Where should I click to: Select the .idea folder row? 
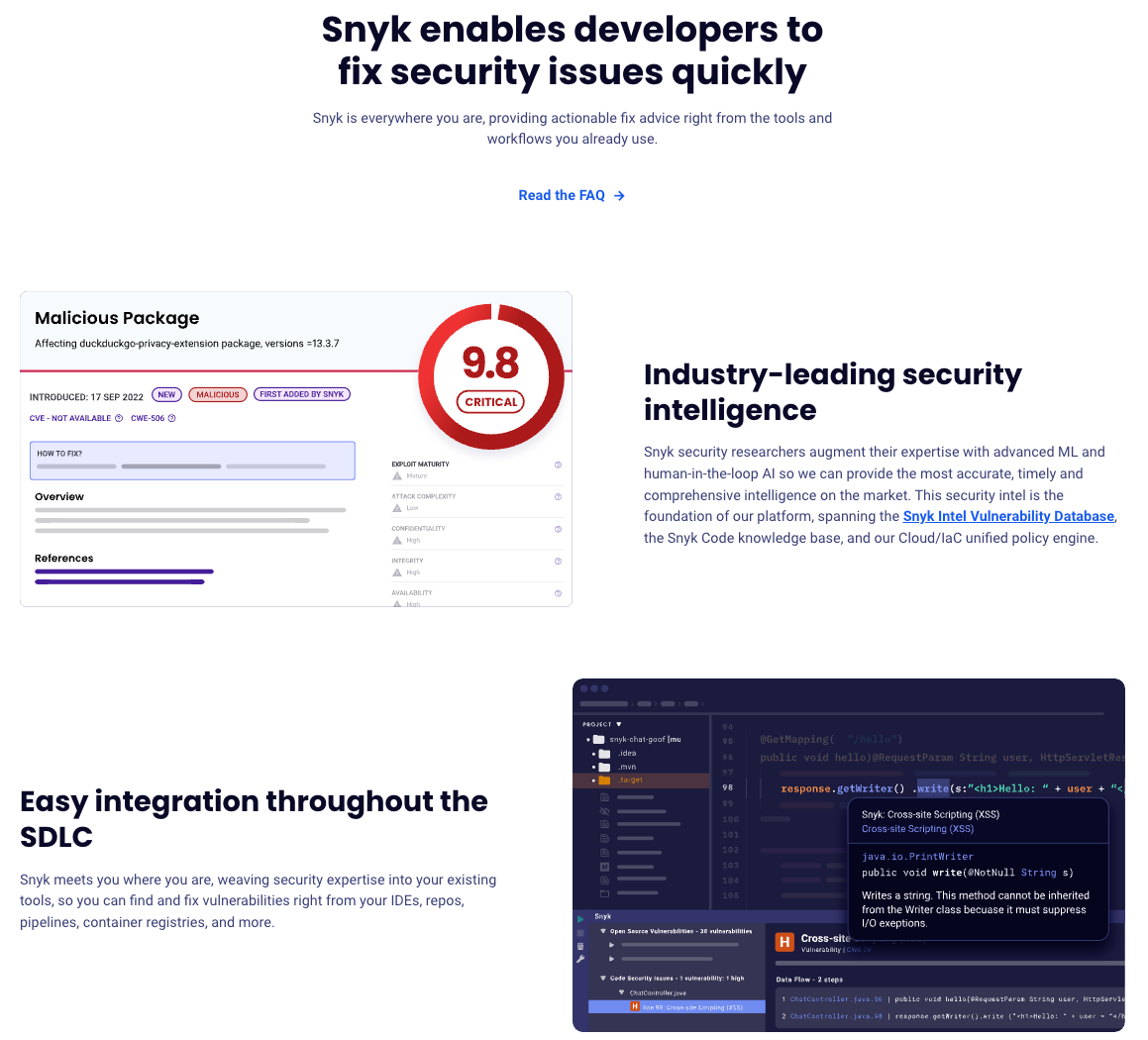642,753
